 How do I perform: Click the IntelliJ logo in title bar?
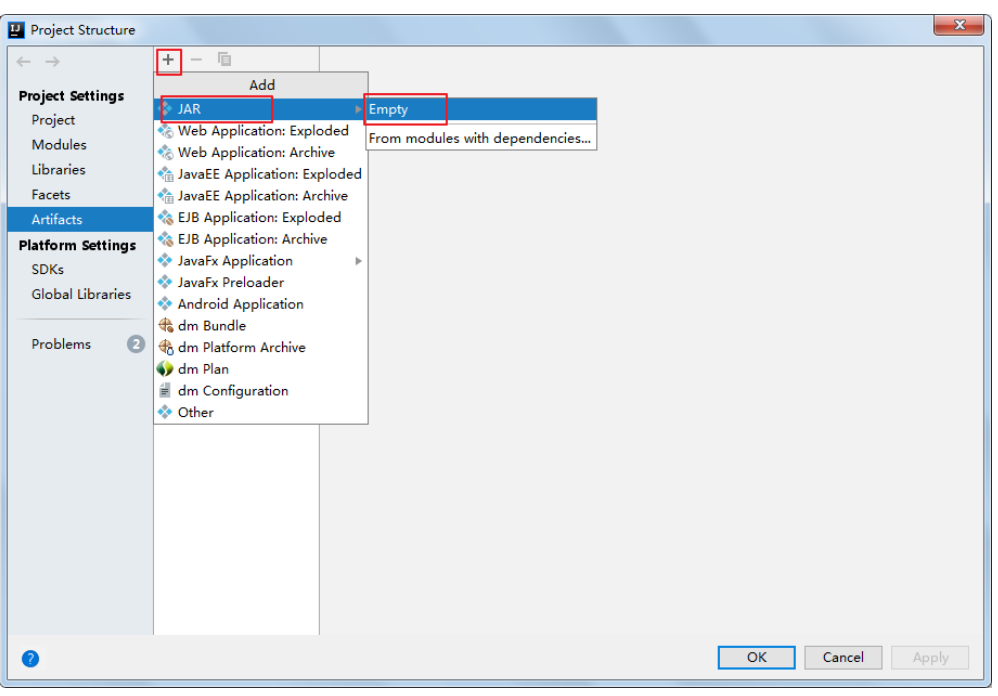(x=16, y=30)
